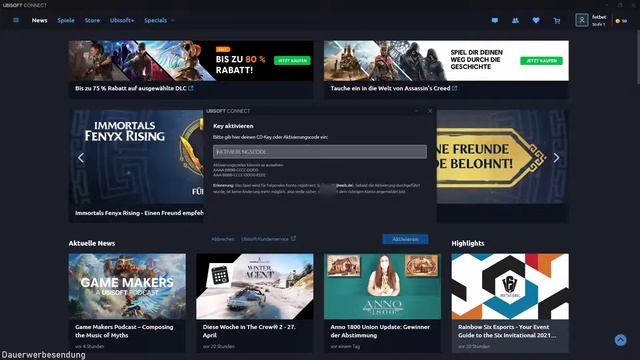Viewport: 640px width, 360px height.
Task: Close the Key aktivieren dialog
Action: [430, 111]
